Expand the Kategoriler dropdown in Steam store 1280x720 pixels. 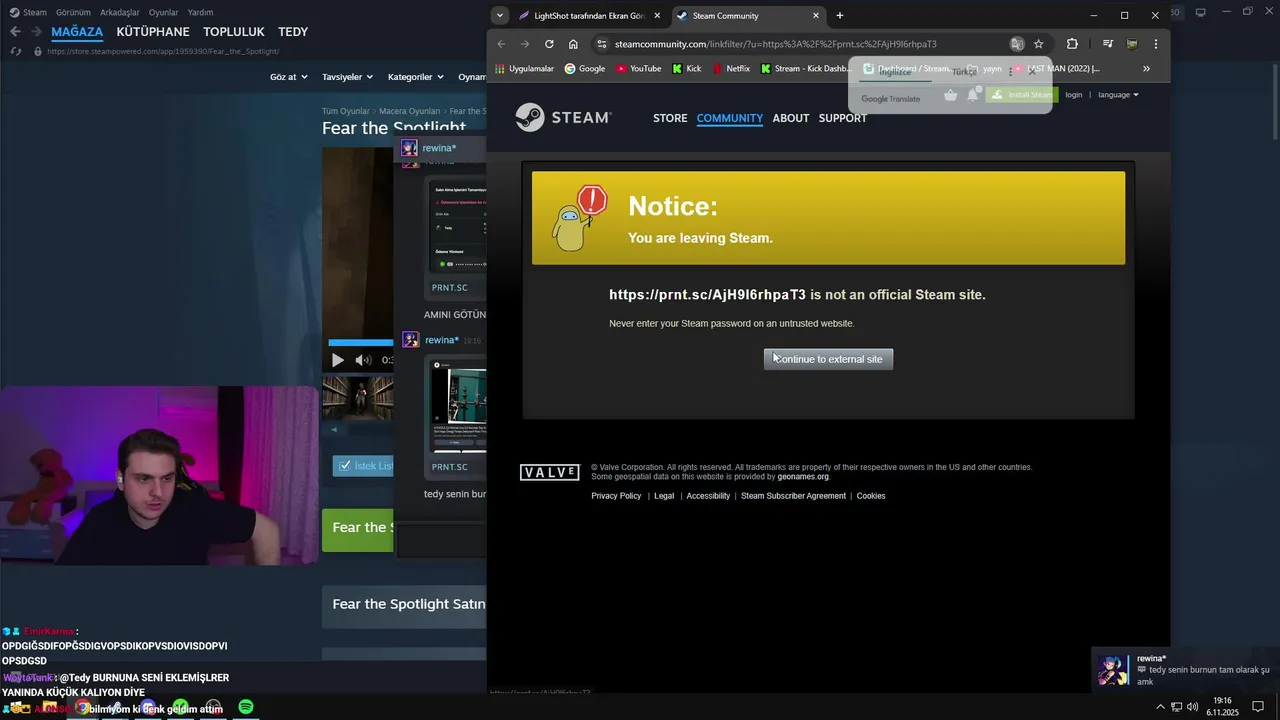coord(416,77)
